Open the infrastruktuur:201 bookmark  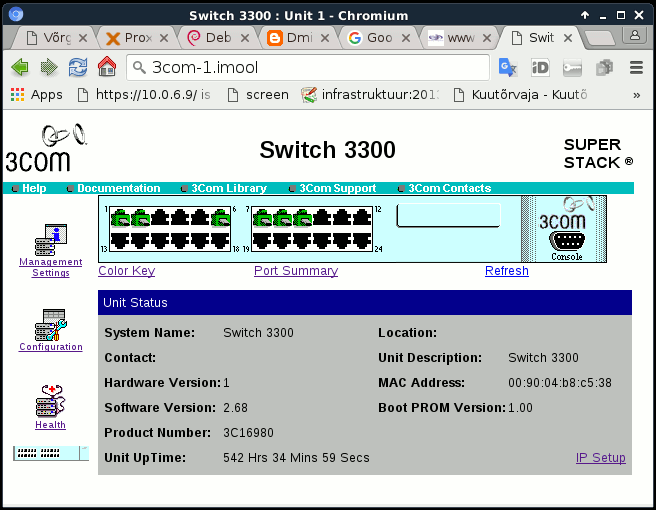371,95
